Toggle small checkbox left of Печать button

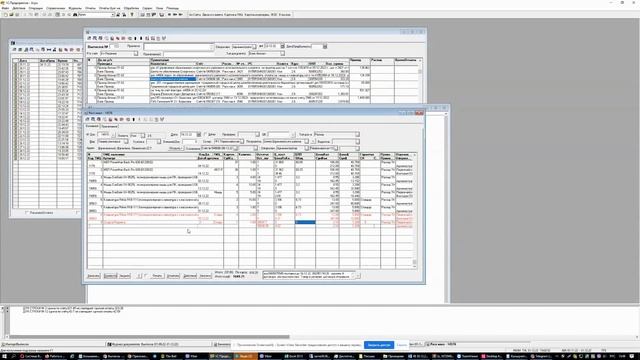[146, 276]
